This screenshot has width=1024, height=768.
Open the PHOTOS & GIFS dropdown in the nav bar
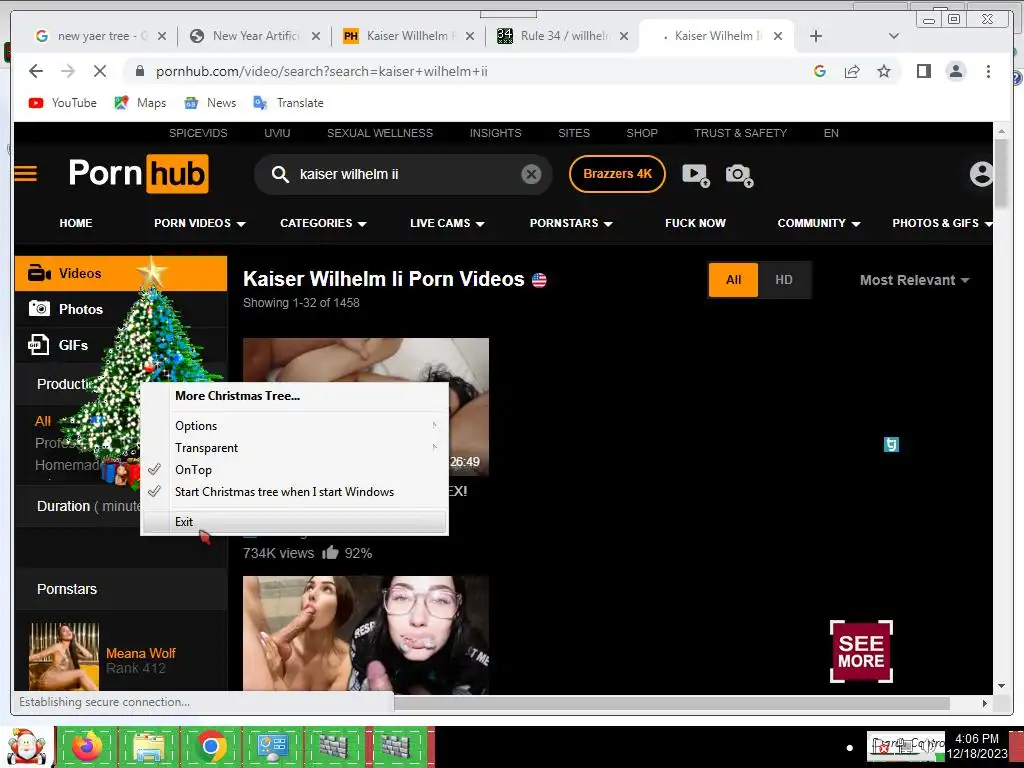click(942, 223)
